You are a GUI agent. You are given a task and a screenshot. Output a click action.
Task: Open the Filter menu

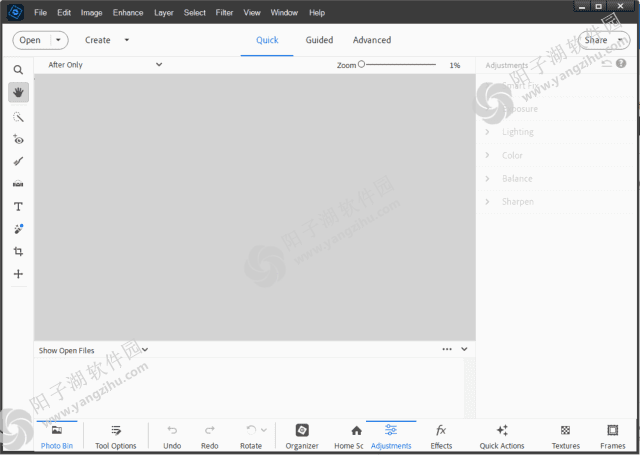click(x=224, y=13)
